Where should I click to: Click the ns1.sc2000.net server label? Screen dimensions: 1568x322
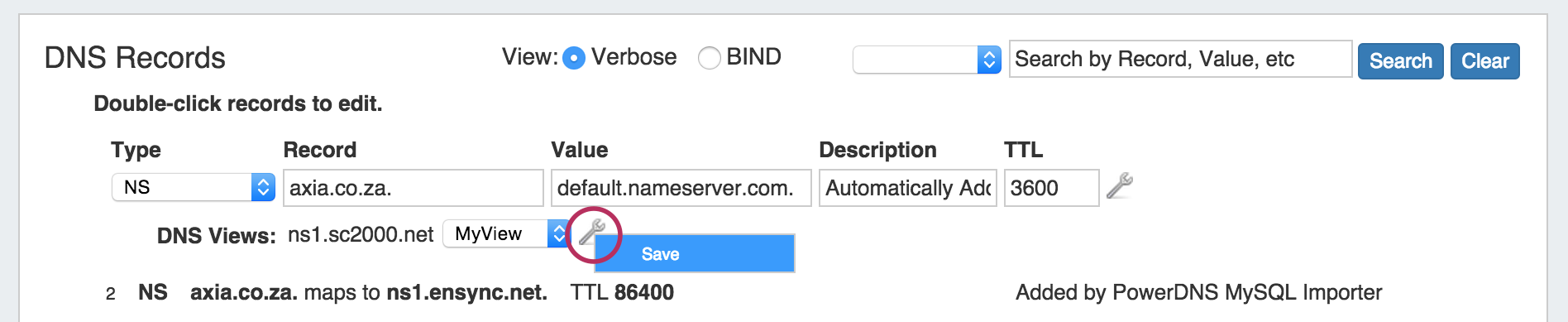tap(361, 234)
